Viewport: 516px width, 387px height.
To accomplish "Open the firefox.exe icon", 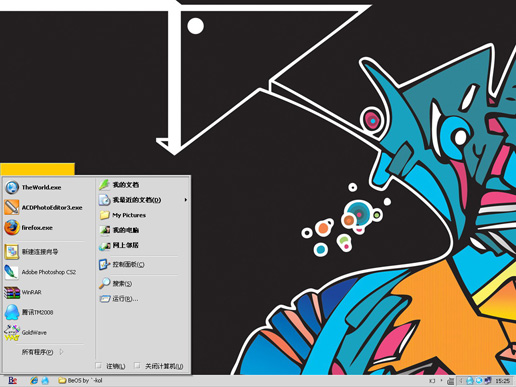I will point(12,228).
